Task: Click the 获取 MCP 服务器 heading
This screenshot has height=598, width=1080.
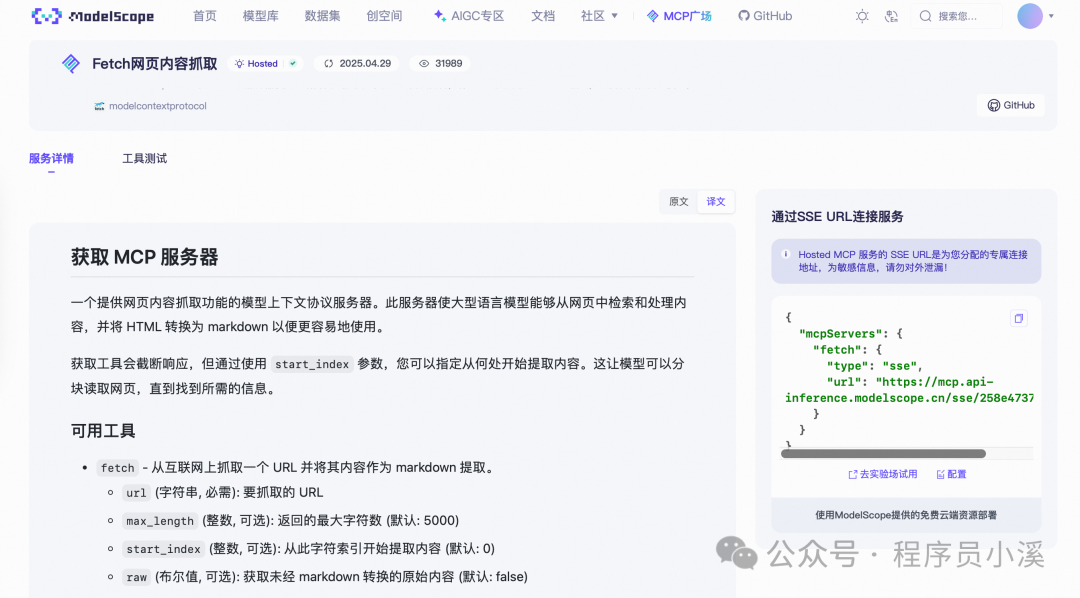Action: [x=145, y=257]
